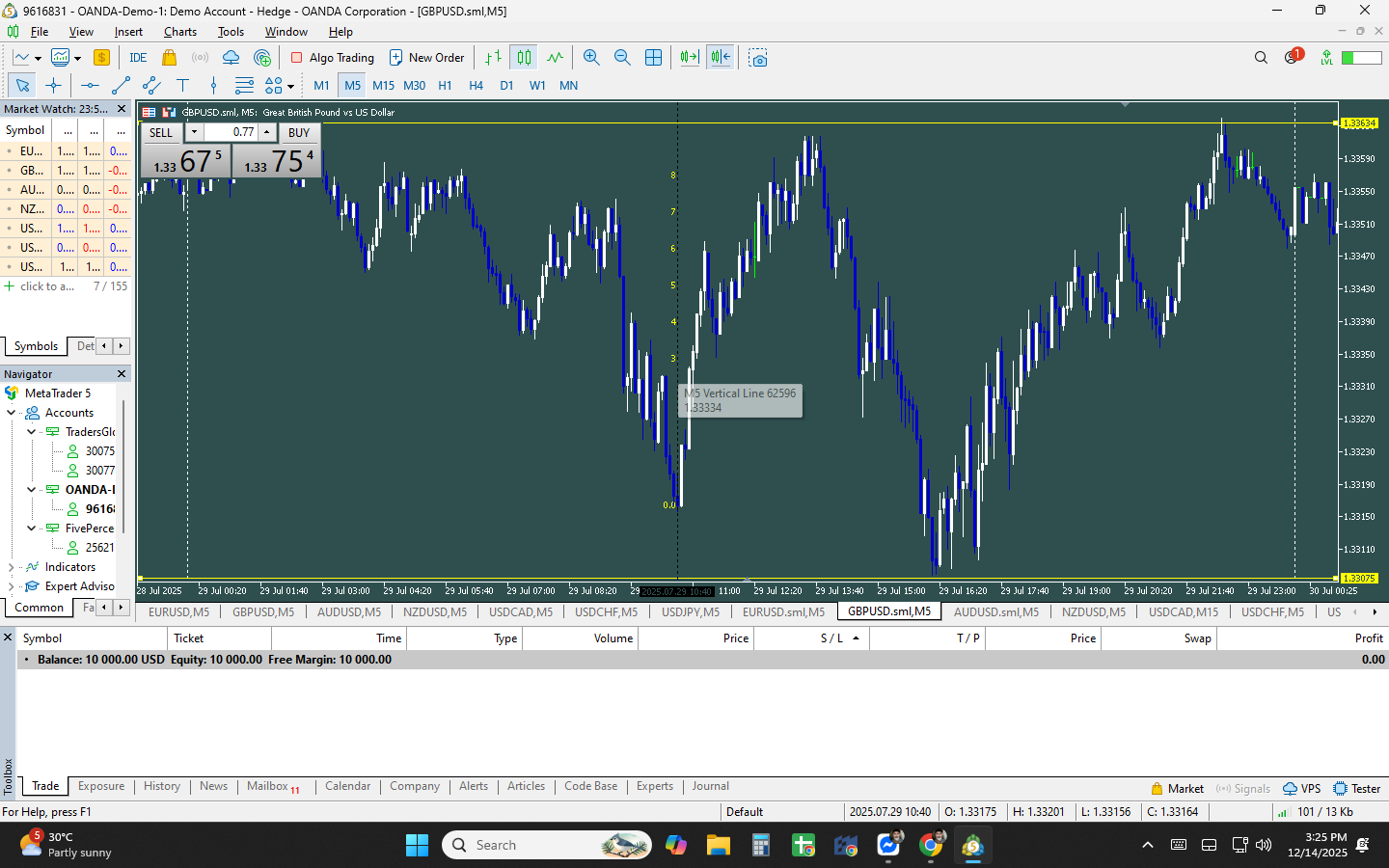
Task: Tile chart windows with grid icon
Action: [x=653, y=58]
